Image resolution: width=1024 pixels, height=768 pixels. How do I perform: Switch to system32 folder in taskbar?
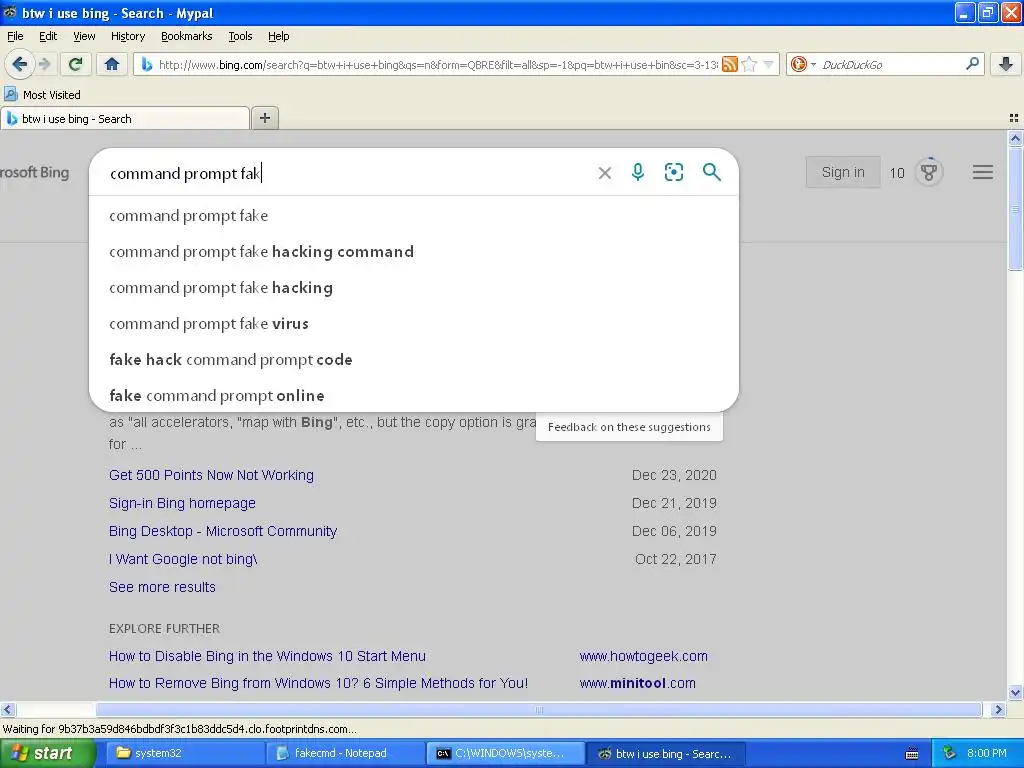[187, 753]
